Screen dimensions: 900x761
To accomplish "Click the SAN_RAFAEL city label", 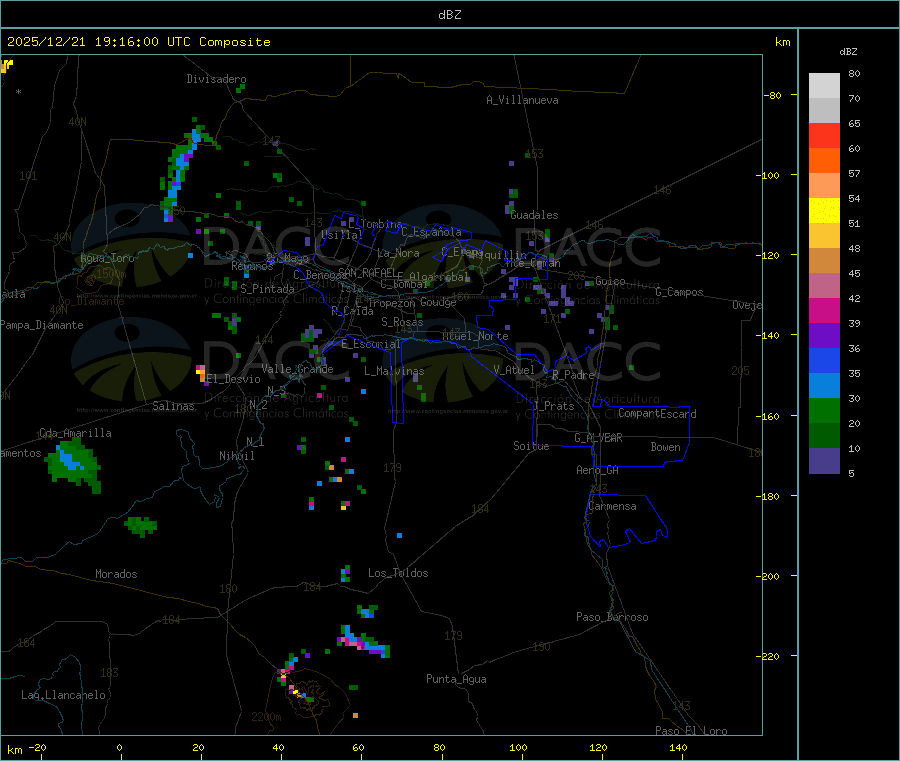I will tap(367, 272).
